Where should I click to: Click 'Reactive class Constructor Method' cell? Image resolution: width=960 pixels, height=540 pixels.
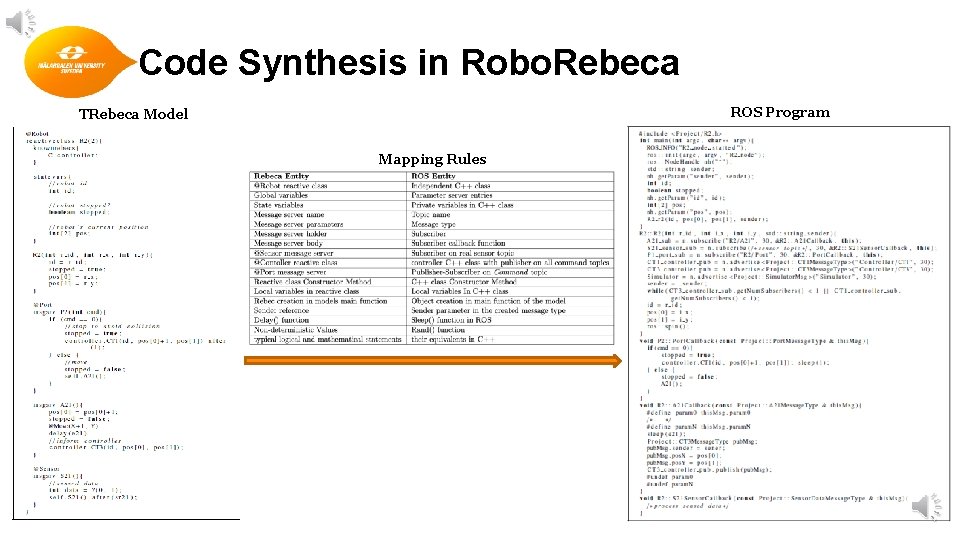(328, 282)
